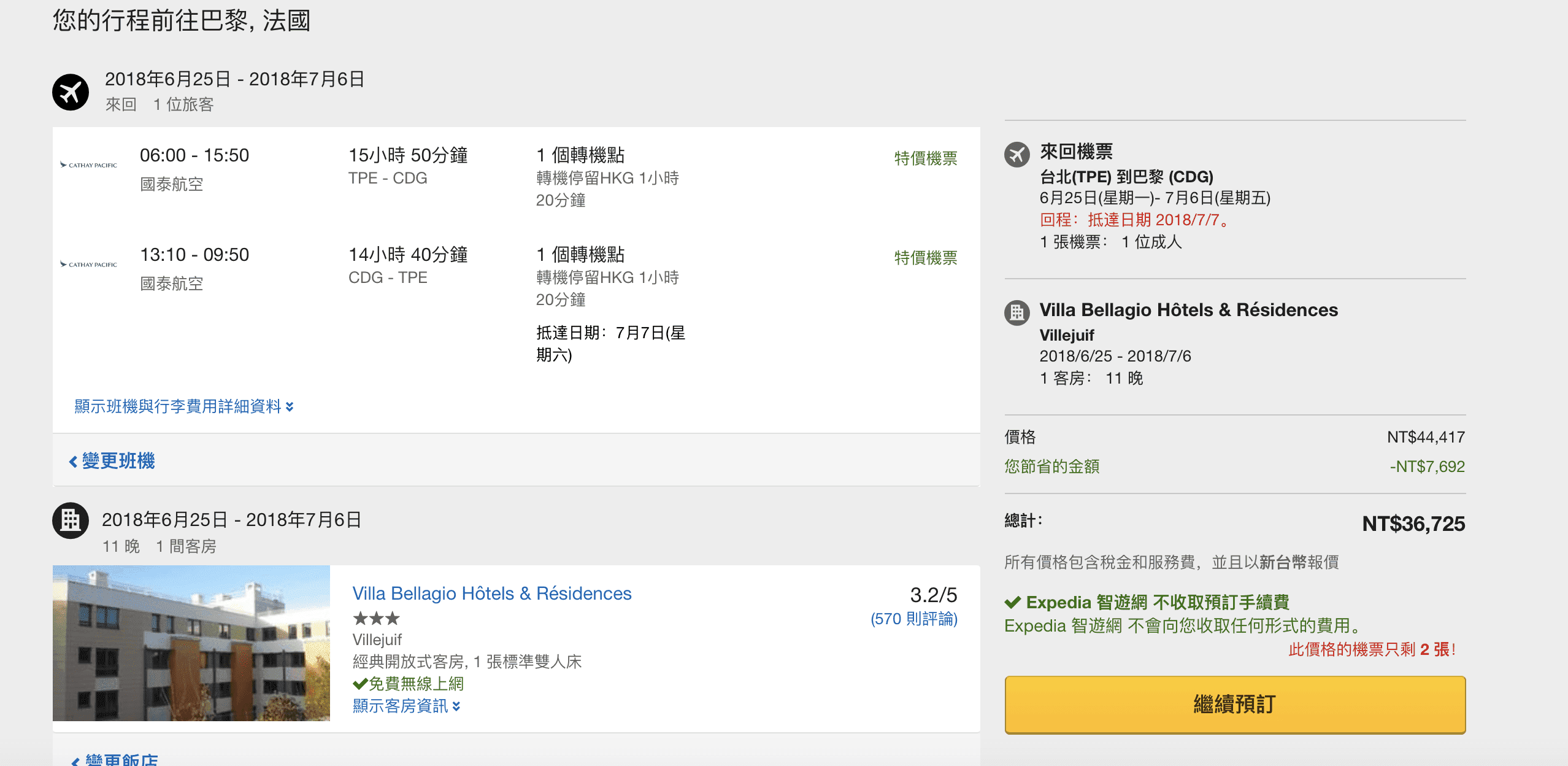The image size is (1568, 766).
Task: Click the green checkmark beside 免費無線上網
Action: tap(360, 684)
